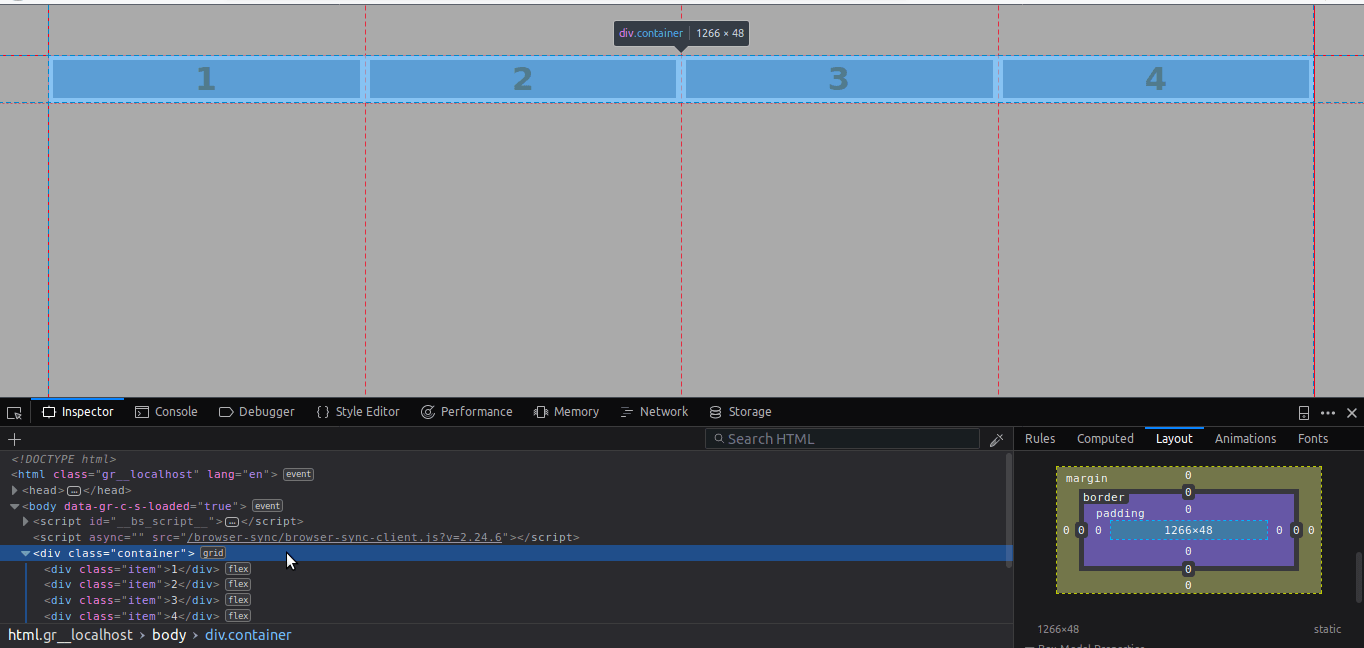Image resolution: width=1364 pixels, height=648 pixels.
Task: Click div.container in the breadcrumb
Action: 248,635
